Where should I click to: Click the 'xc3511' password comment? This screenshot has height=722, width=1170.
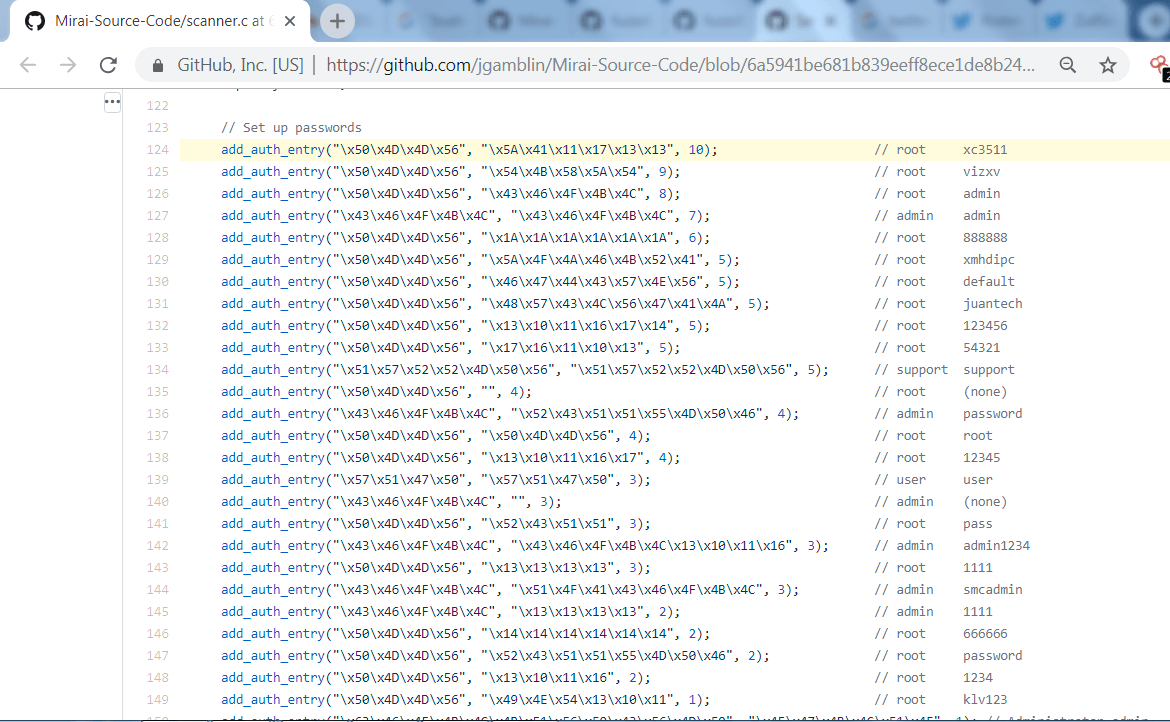[x=985, y=150]
